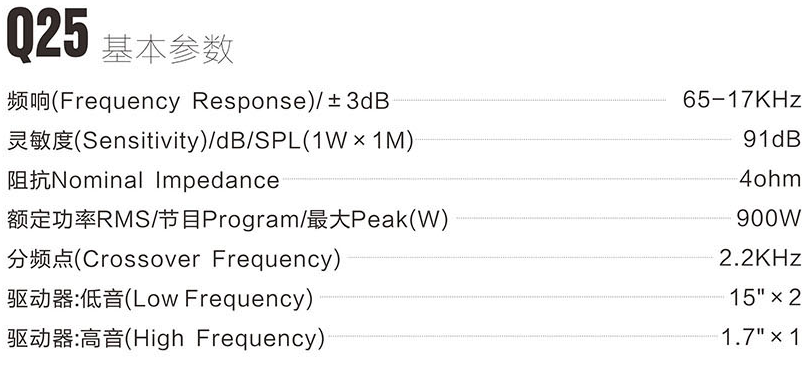Select the 基本参数 heading text

point(167,49)
